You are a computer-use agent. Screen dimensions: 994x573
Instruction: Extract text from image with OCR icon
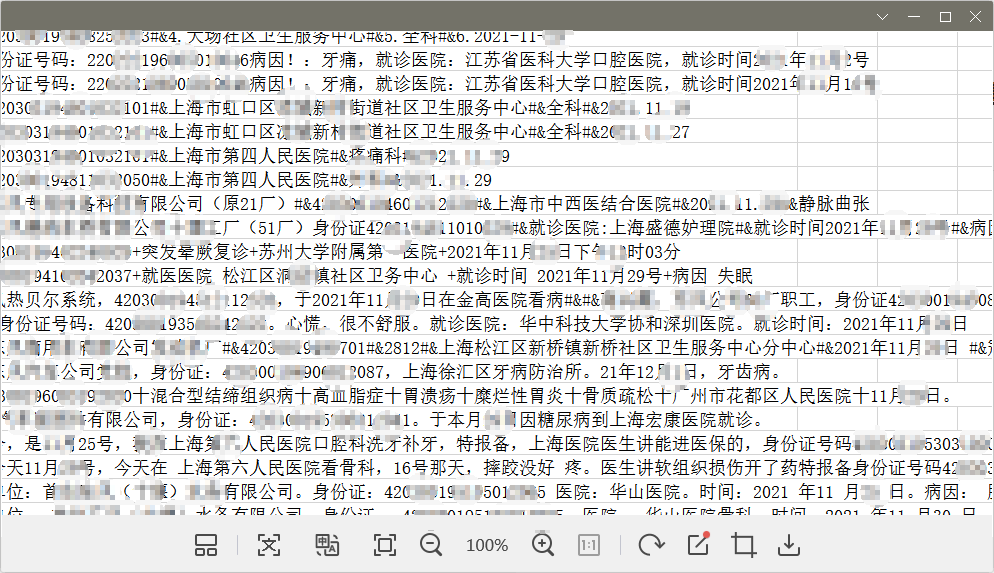click(269, 545)
